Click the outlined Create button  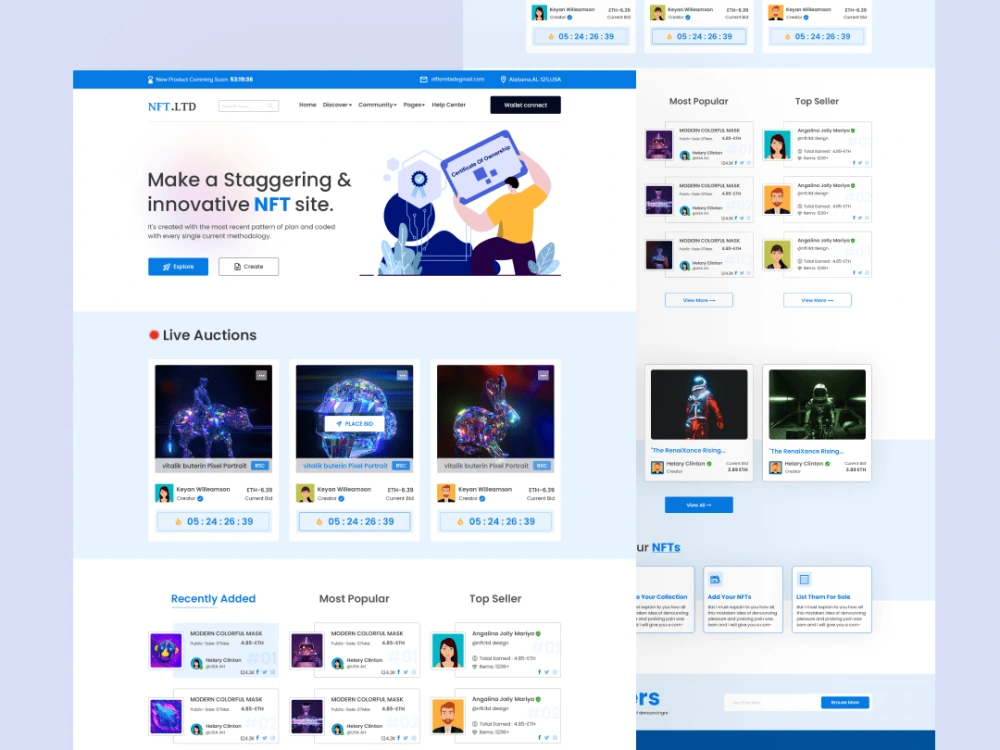pos(249,267)
